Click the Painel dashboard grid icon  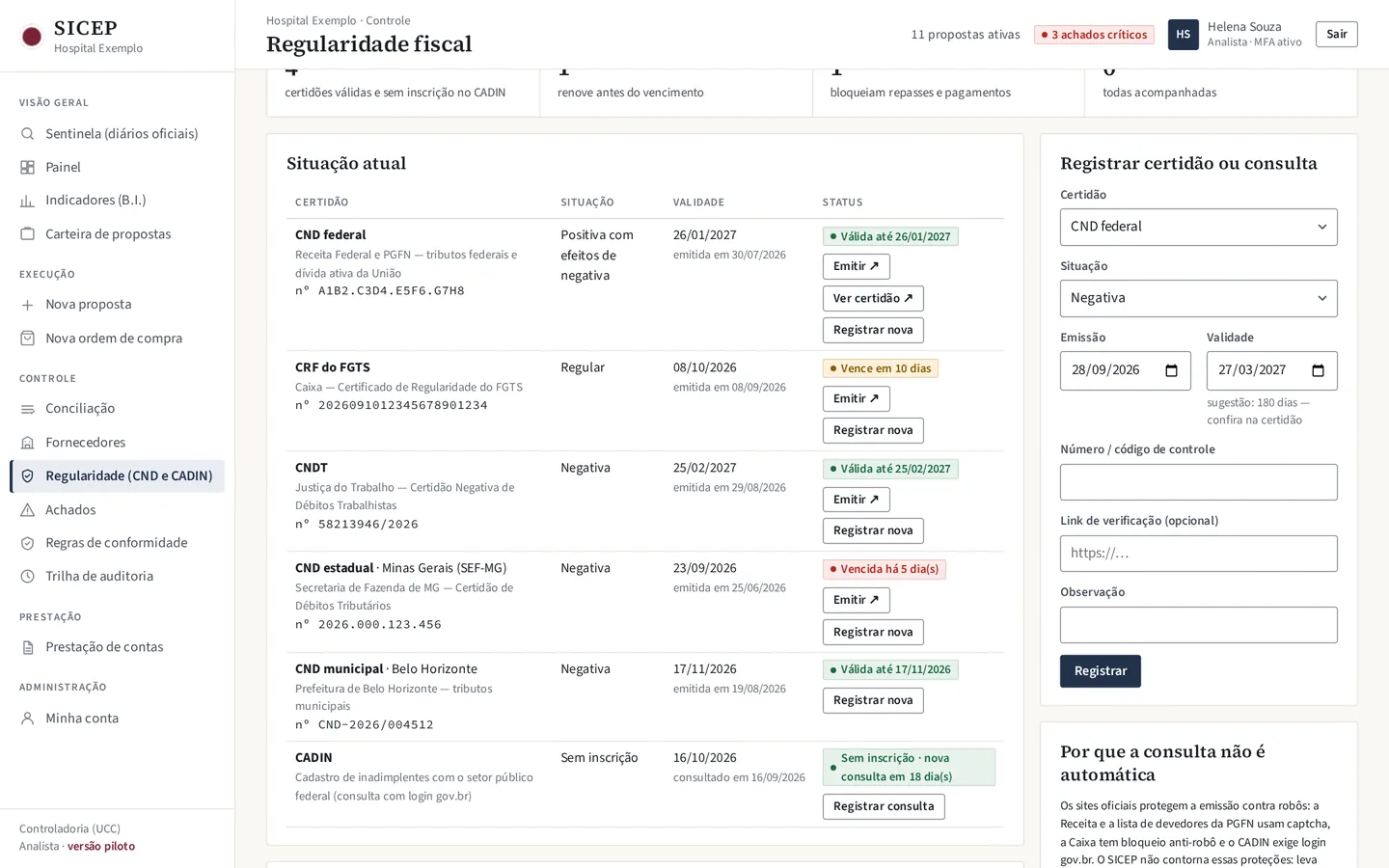tap(27, 168)
